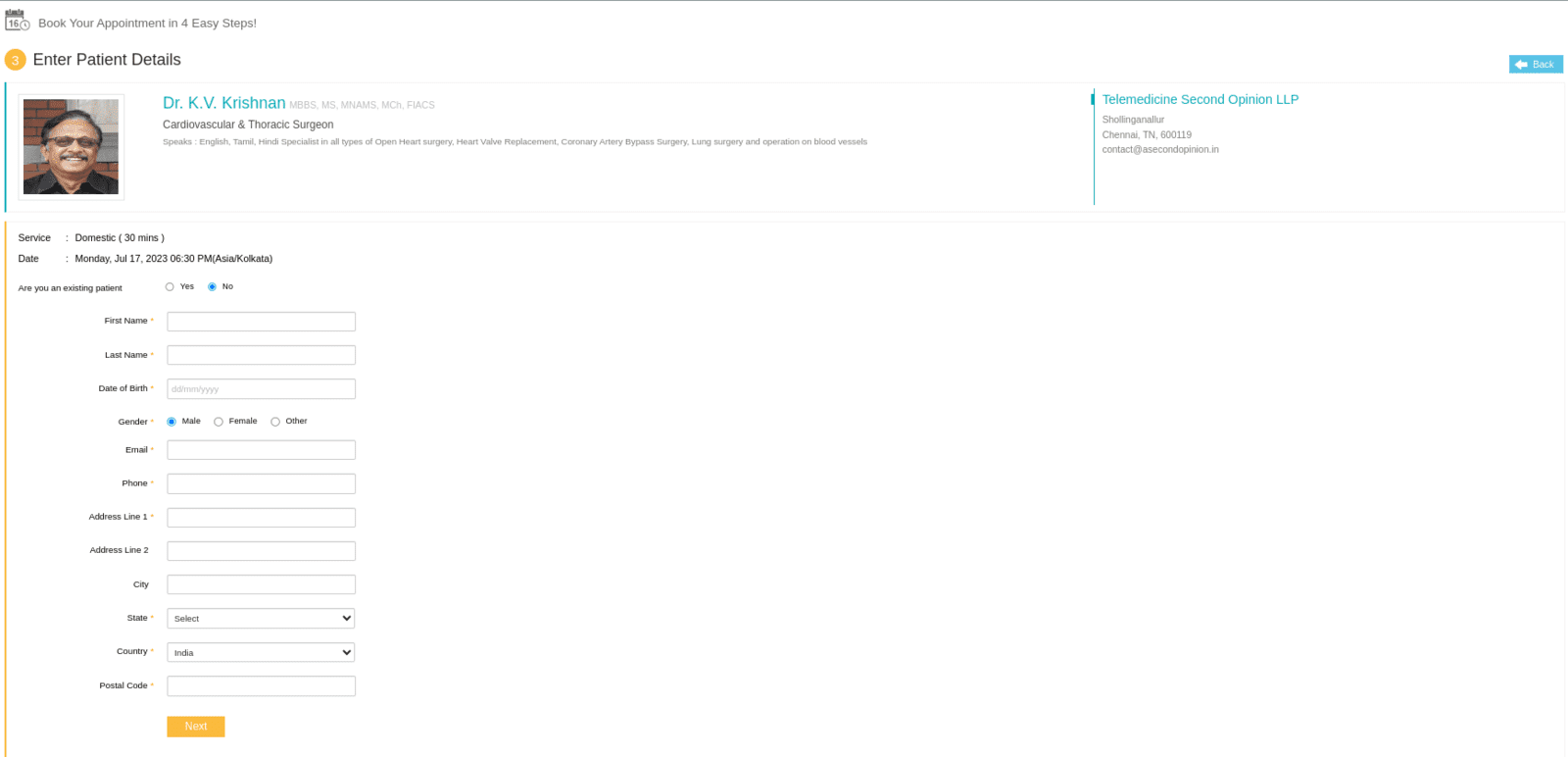The width and height of the screenshot is (1568, 757).
Task: Focus the Date of Birth field
Action: (261, 388)
